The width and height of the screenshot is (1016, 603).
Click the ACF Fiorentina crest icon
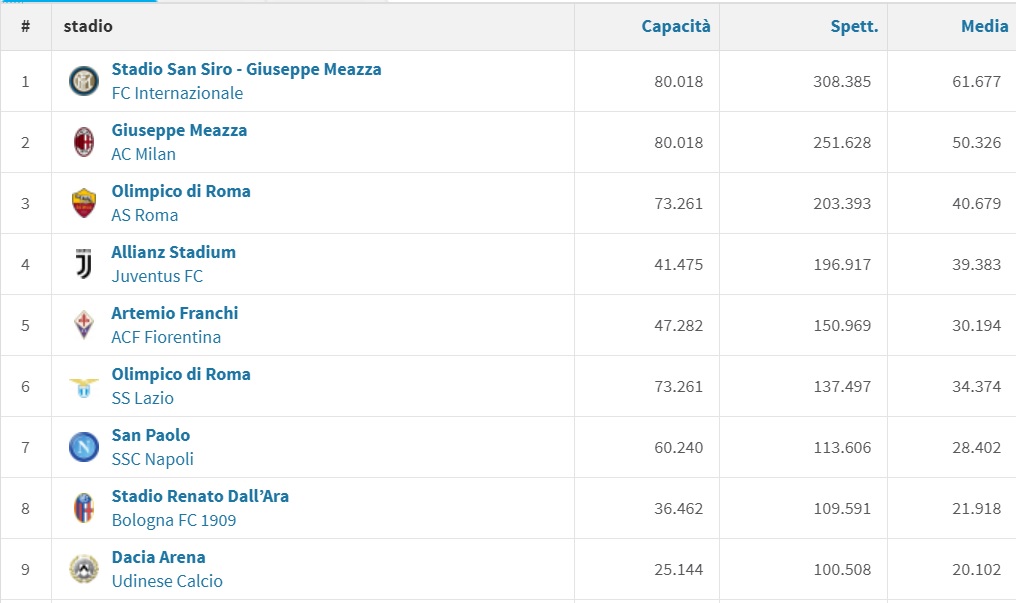(x=84, y=325)
